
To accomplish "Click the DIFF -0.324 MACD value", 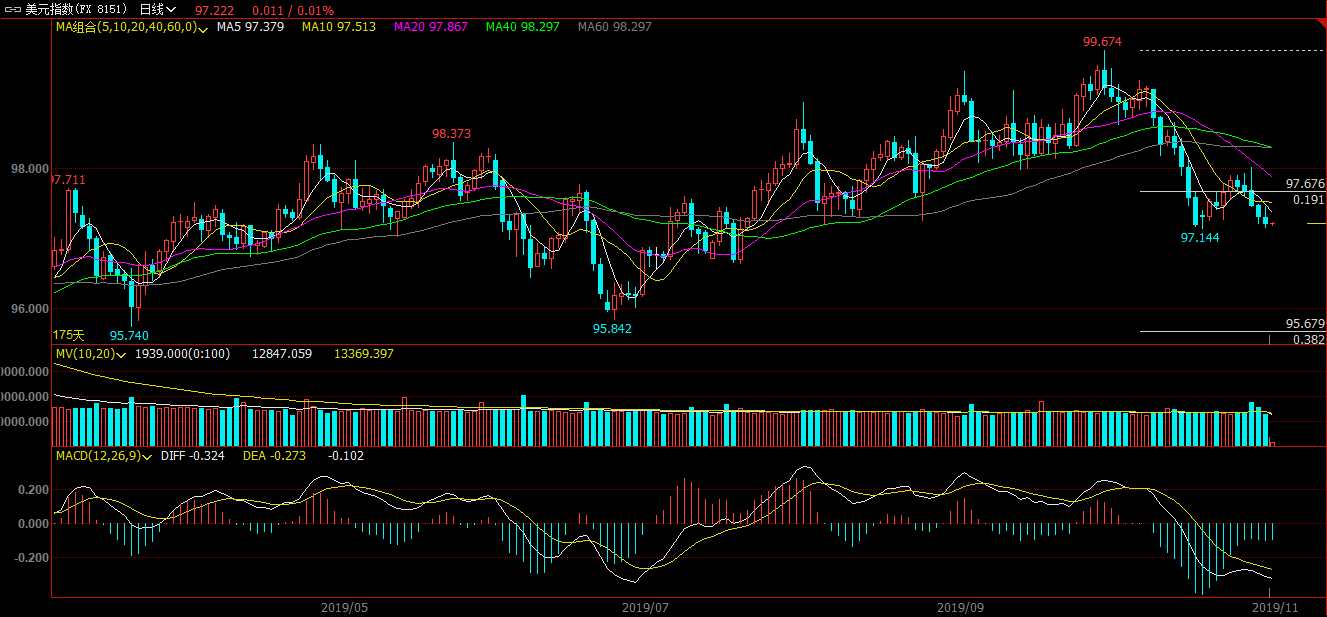I will pyautogui.click(x=189, y=456).
